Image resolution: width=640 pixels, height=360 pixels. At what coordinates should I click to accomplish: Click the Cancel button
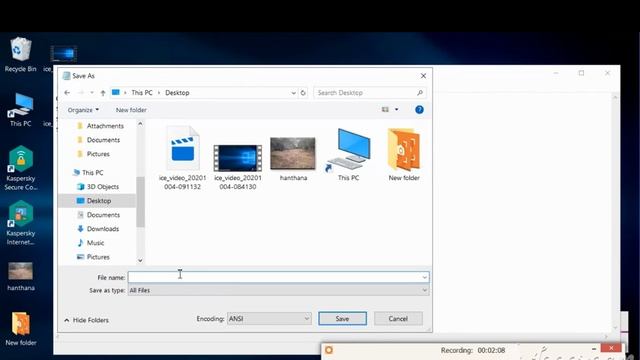click(398, 319)
